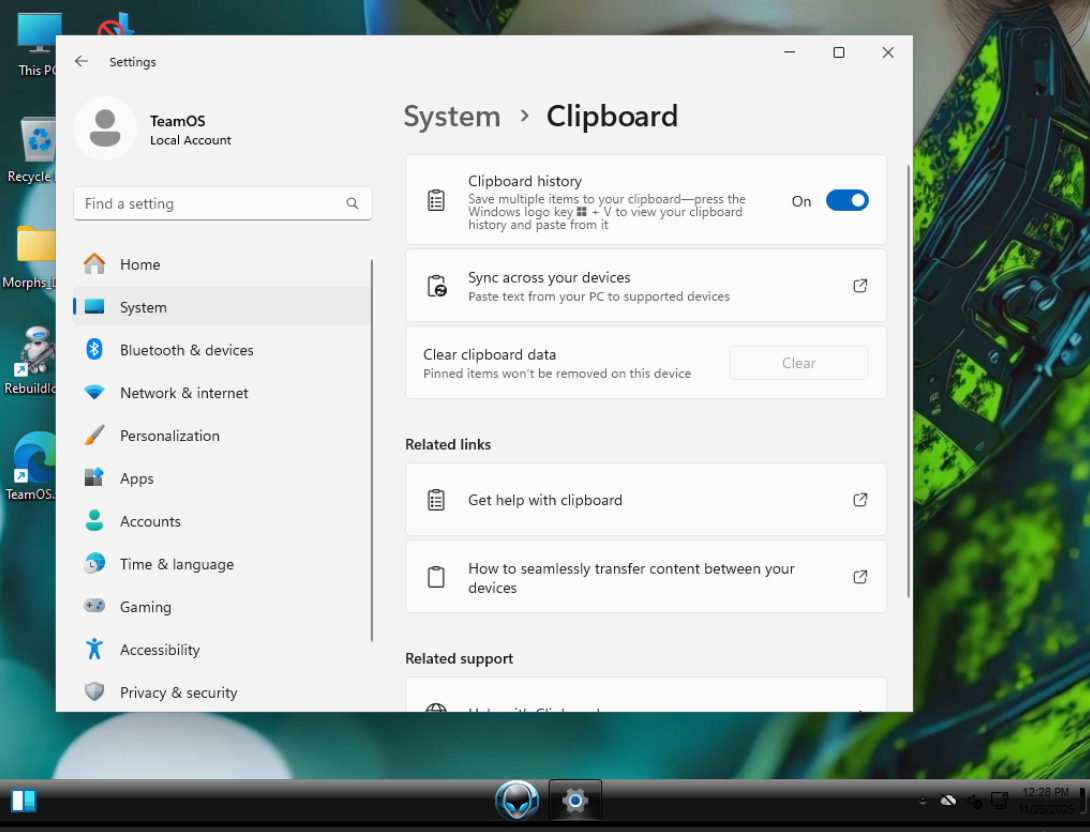Click the This PC desktop icon

coord(35,44)
